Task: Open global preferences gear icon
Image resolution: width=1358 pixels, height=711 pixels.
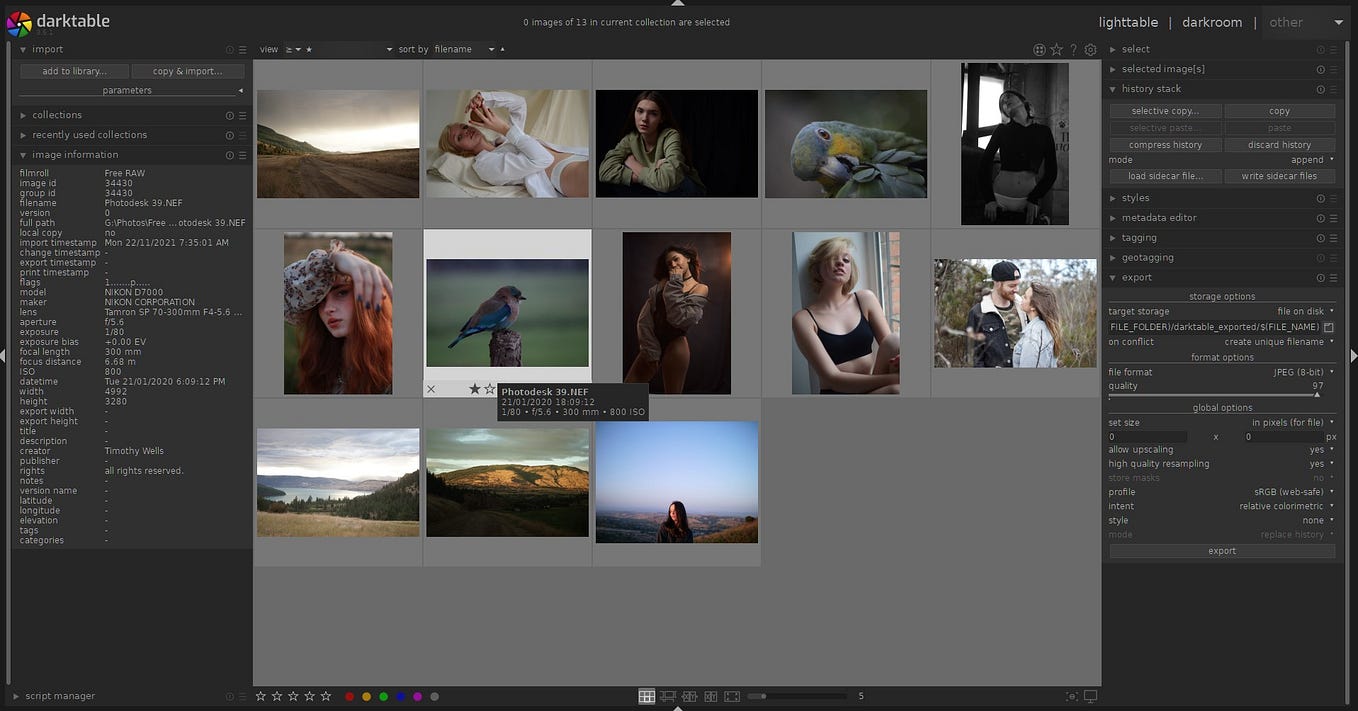Action: tap(1090, 49)
